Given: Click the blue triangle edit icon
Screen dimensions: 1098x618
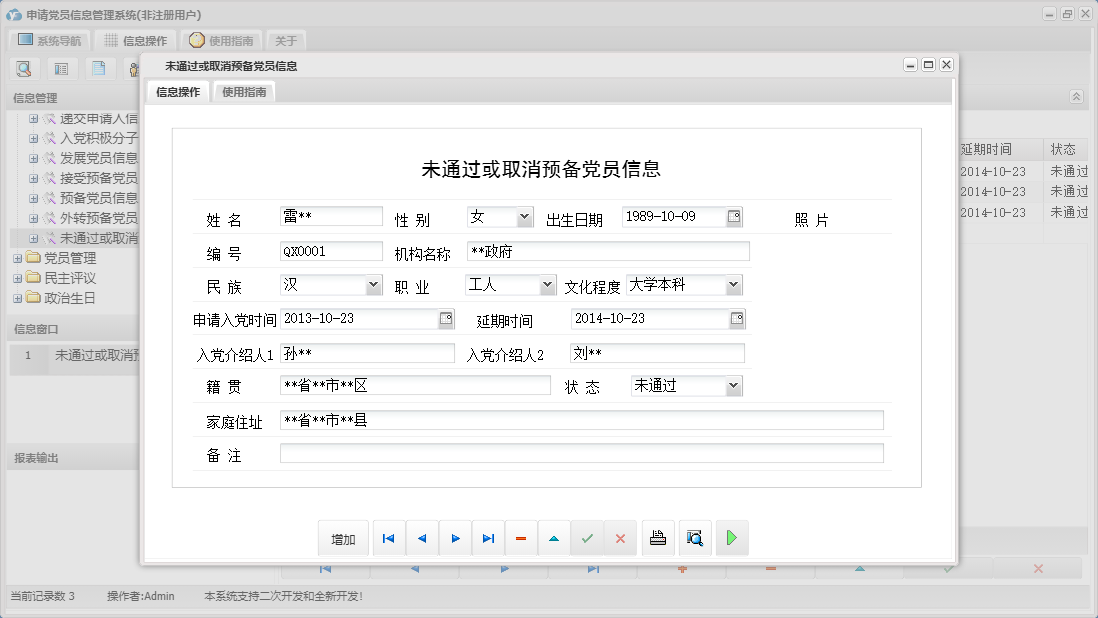Looking at the screenshot, I should (554, 538).
